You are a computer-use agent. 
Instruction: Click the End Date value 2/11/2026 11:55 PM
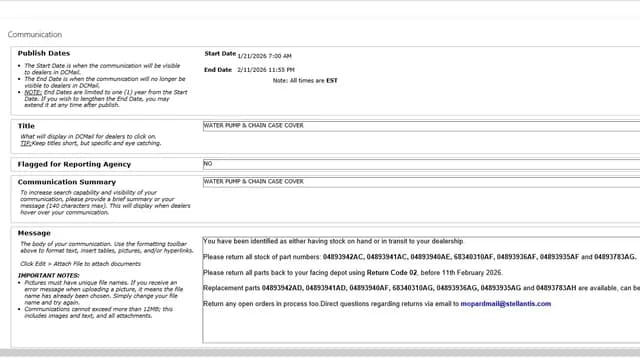tap(266, 70)
